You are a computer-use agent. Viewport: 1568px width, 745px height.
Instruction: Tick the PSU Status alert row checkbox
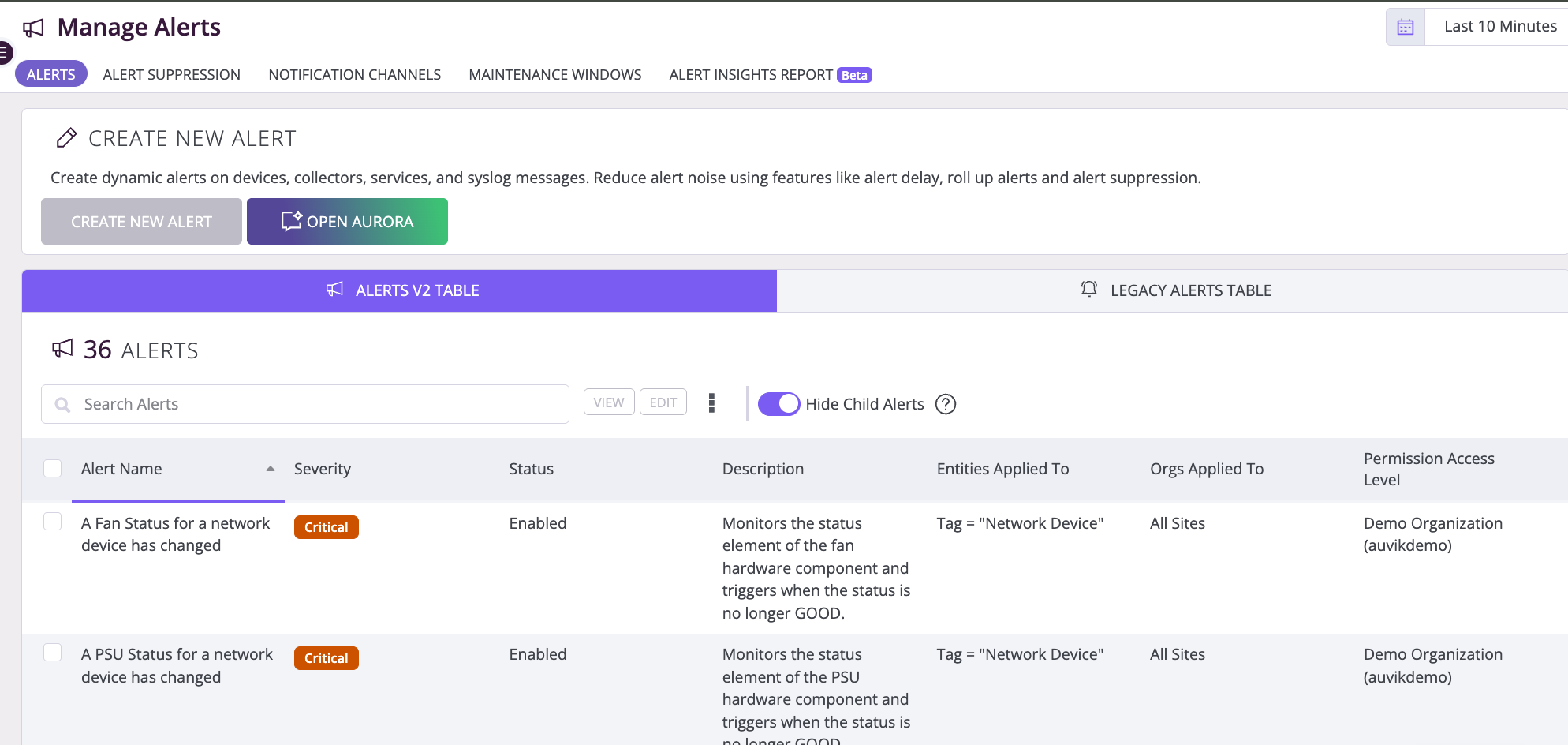[53, 653]
